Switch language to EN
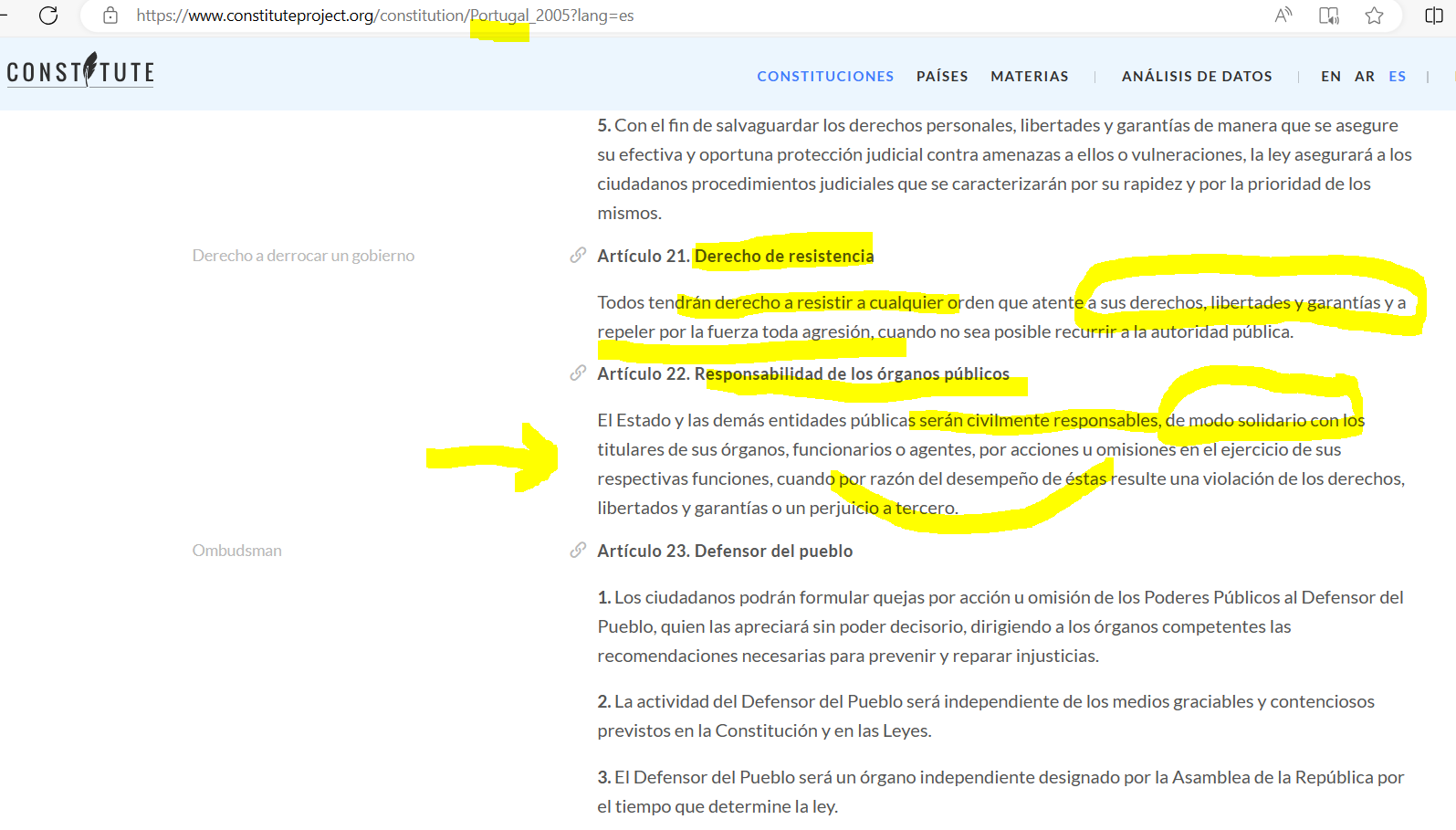This screenshot has height=830, width=1456. pos(1331,77)
